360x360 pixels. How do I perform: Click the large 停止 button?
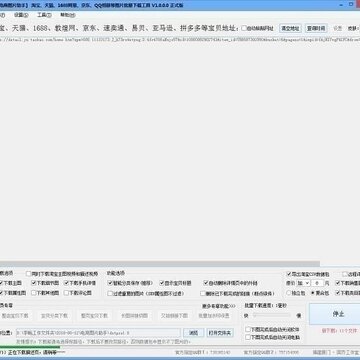pyautogui.click(x=338, y=314)
